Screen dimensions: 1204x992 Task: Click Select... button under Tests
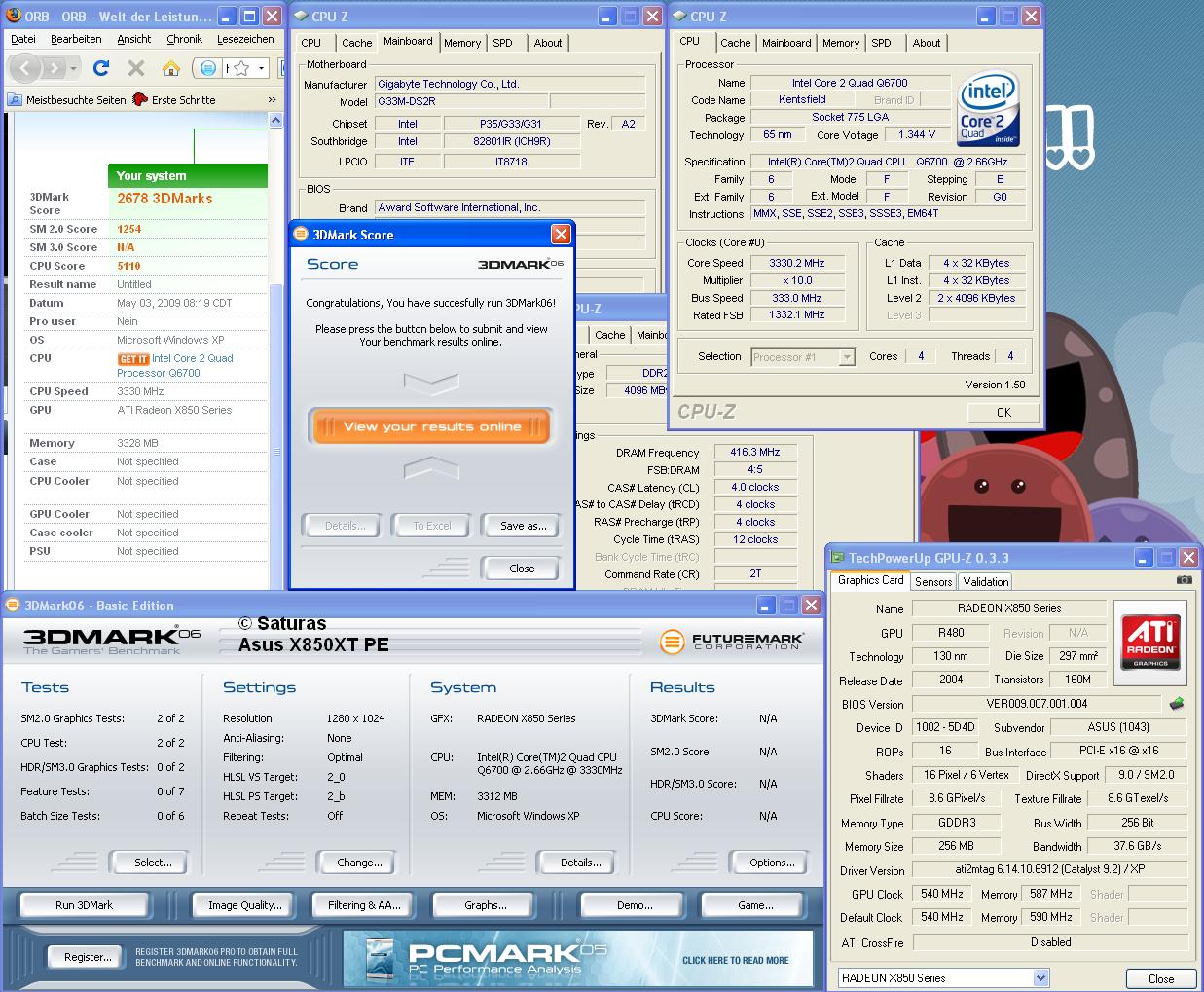pyautogui.click(x=153, y=863)
